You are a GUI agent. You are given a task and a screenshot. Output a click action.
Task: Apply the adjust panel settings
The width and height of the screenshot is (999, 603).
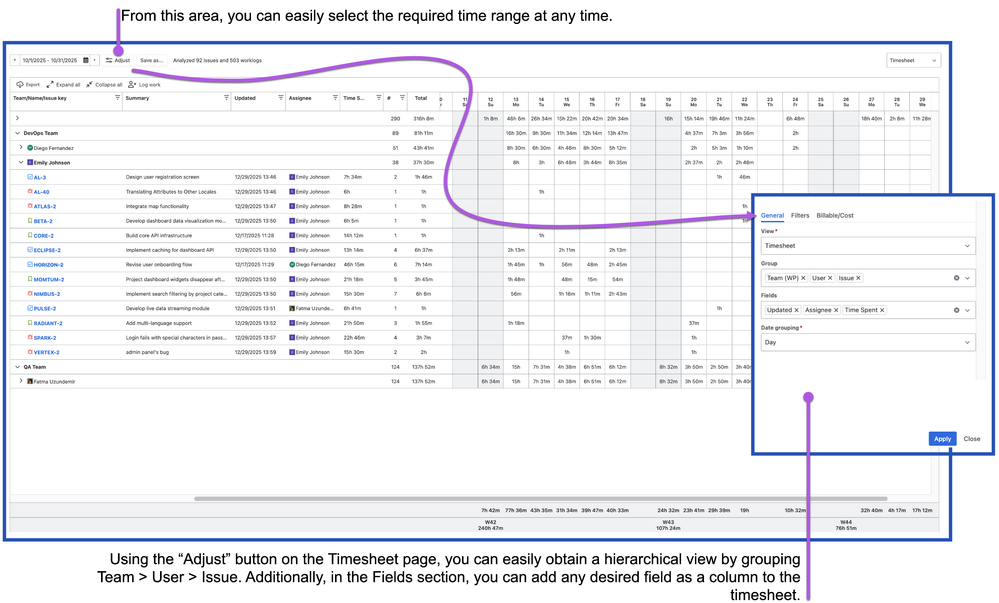pos(942,439)
